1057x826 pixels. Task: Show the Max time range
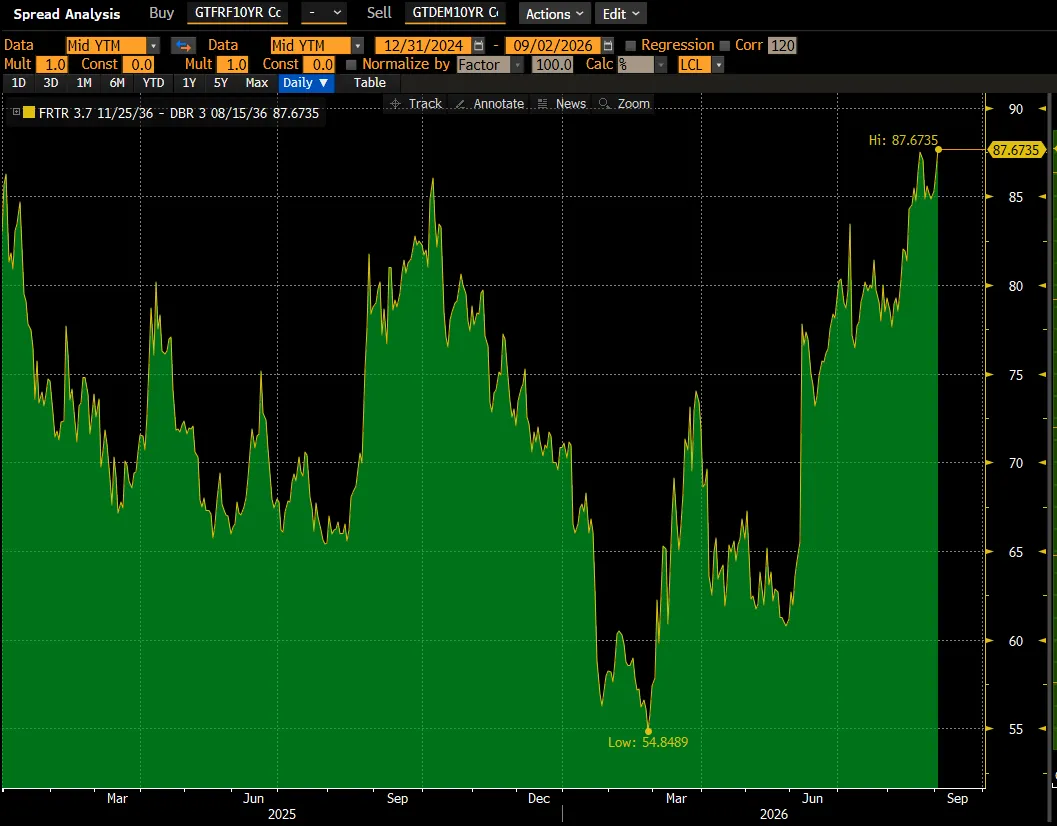(x=257, y=83)
